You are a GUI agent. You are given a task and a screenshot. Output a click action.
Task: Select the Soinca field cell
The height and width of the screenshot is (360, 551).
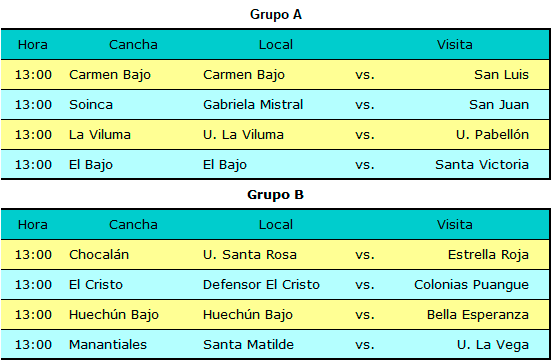click(91, 104)
